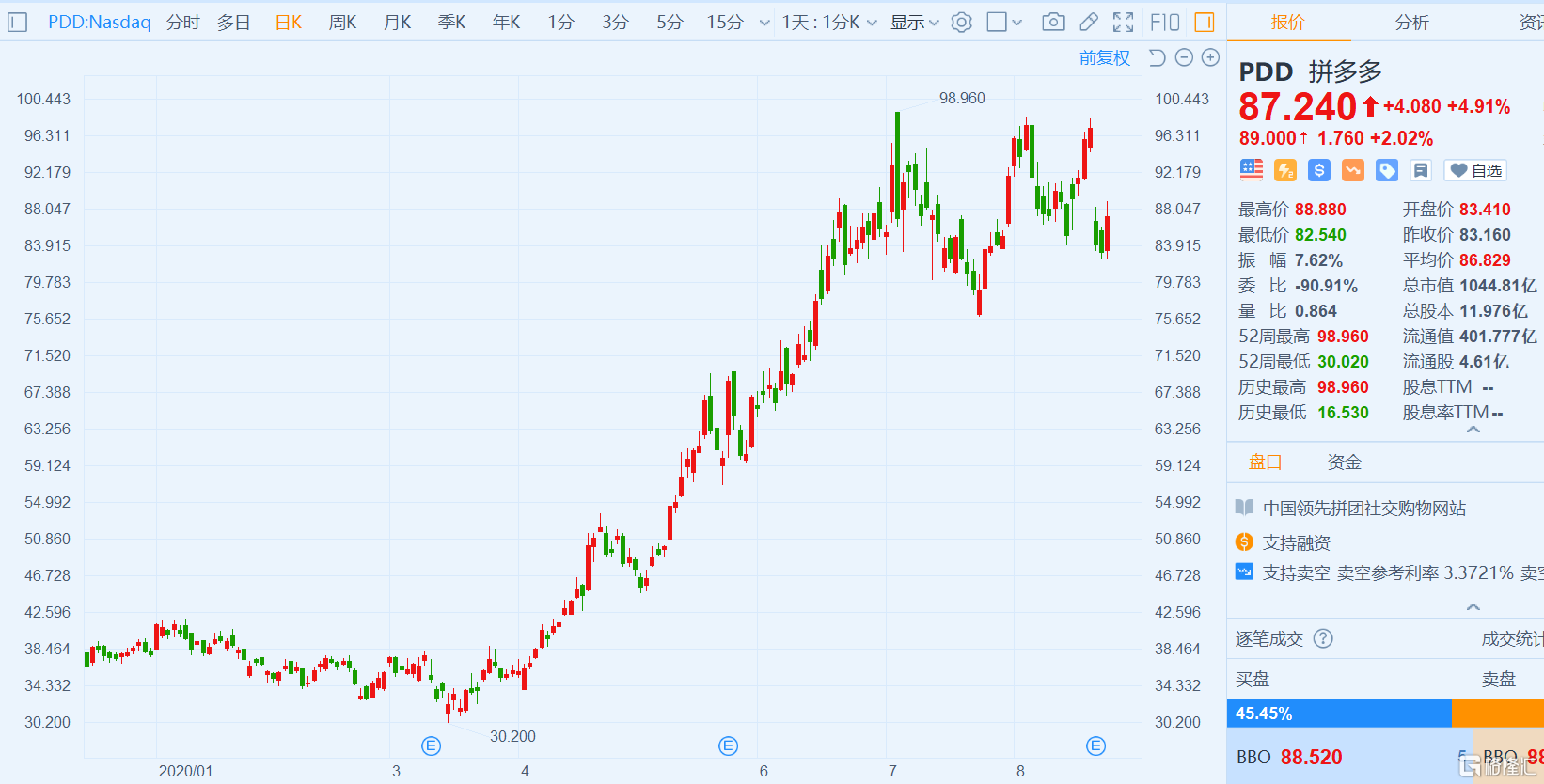1544x784 pixels.
Task: Click orange dollar 支持融资 icon
Action: 1244,541
